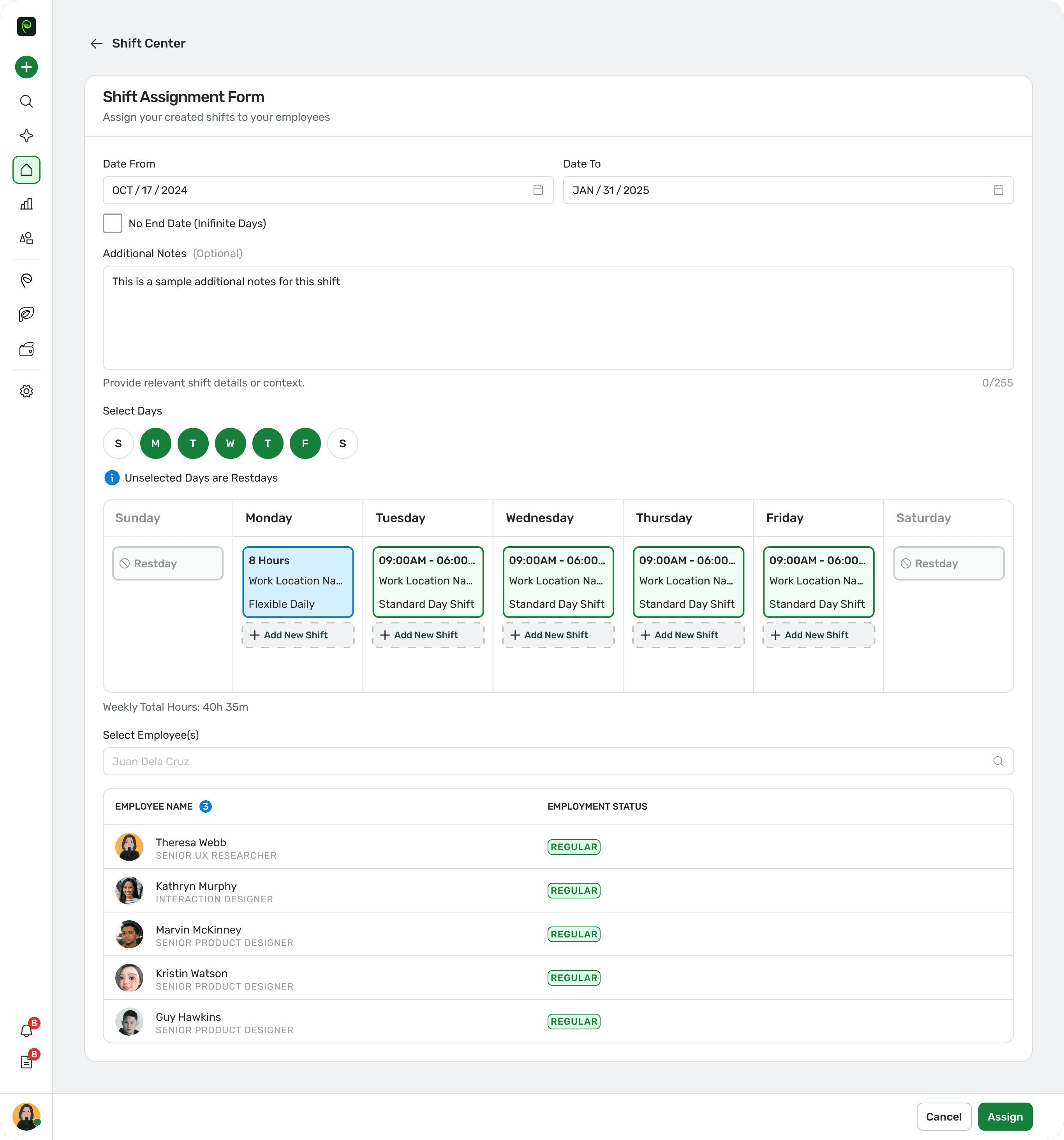This screenshot has height=1140, width=1064.
Task: Open the settings gear in sidebar
Action: [26, 391]
